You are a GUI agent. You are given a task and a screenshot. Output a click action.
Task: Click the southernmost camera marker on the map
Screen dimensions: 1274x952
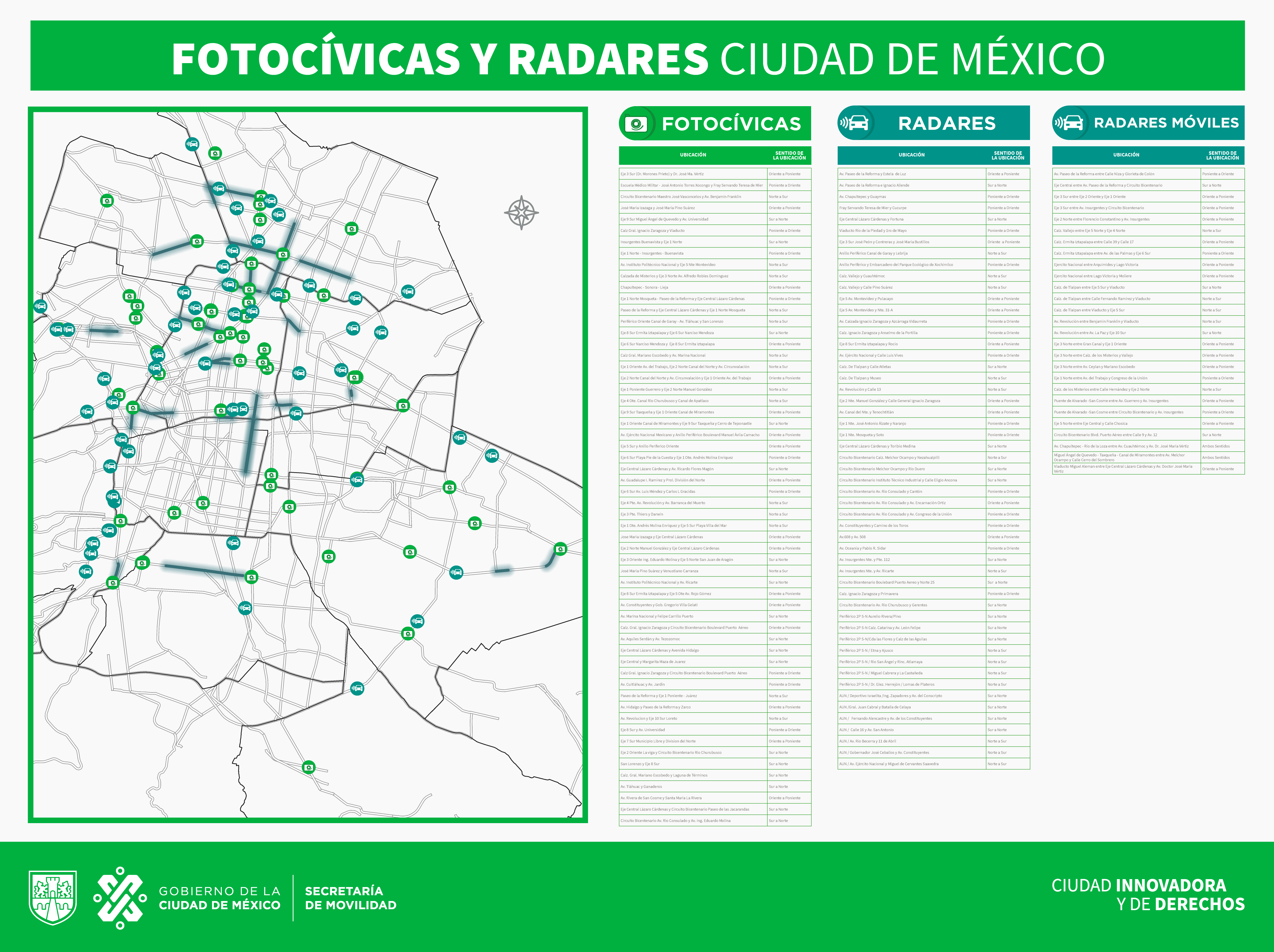309,767
